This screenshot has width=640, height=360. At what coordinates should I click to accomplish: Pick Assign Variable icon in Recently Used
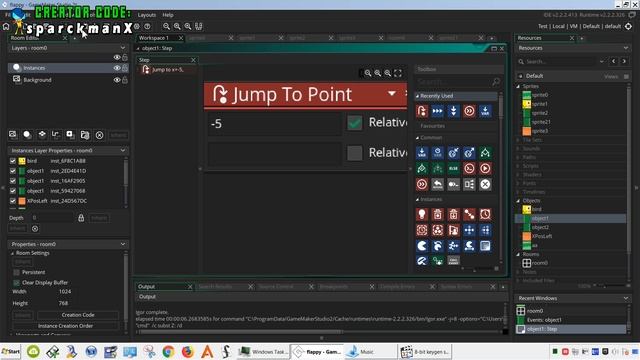[x=485, y=111]
